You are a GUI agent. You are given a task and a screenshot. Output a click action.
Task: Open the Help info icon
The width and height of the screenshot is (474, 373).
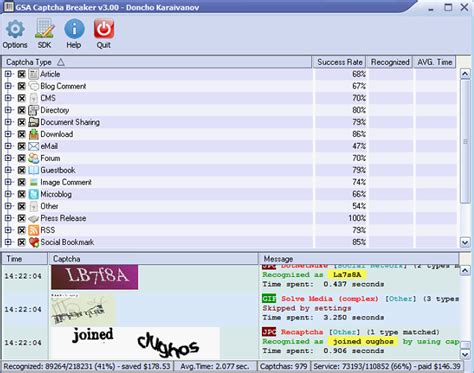point(74,29)
